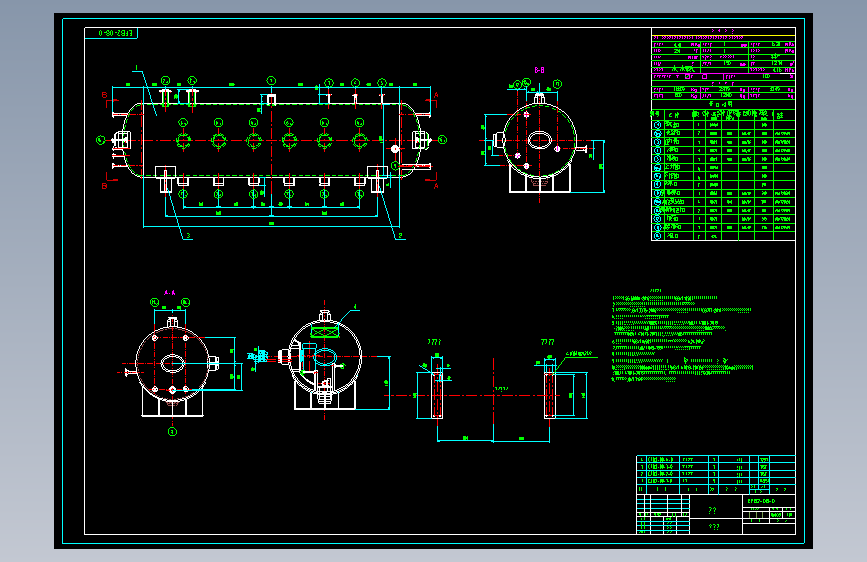Click the "??" name field in the title block

pyautogui.click(x=712, y=511)
